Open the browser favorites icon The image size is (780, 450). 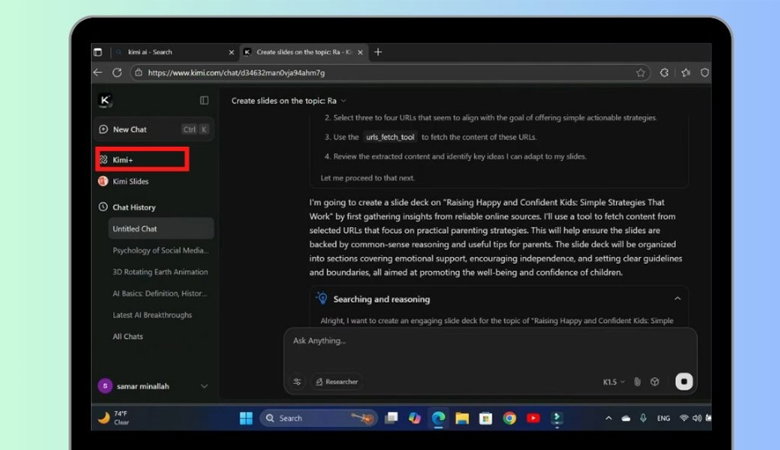click(x=686, y=73)
